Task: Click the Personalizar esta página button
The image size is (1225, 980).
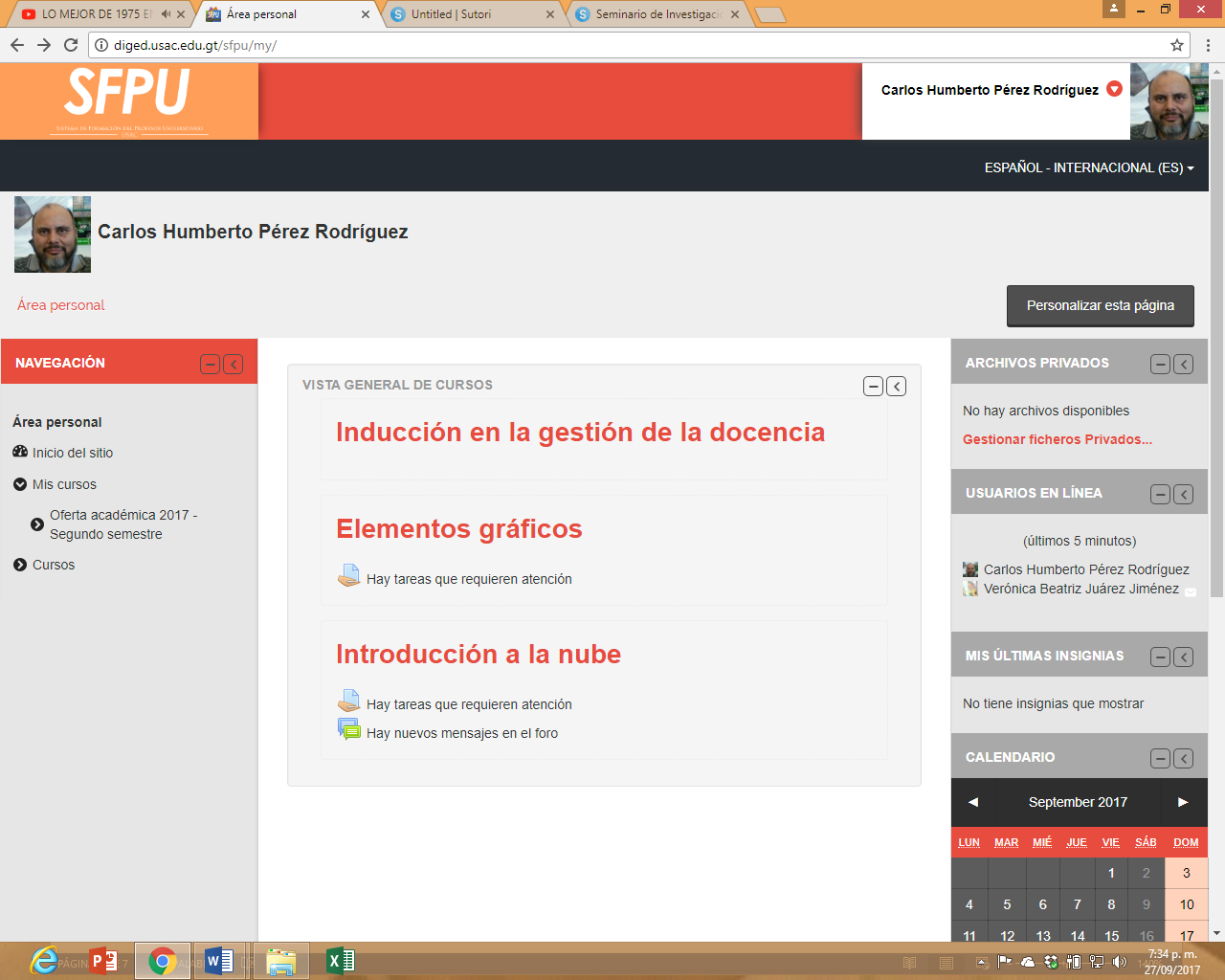Action: point(1101,306)
